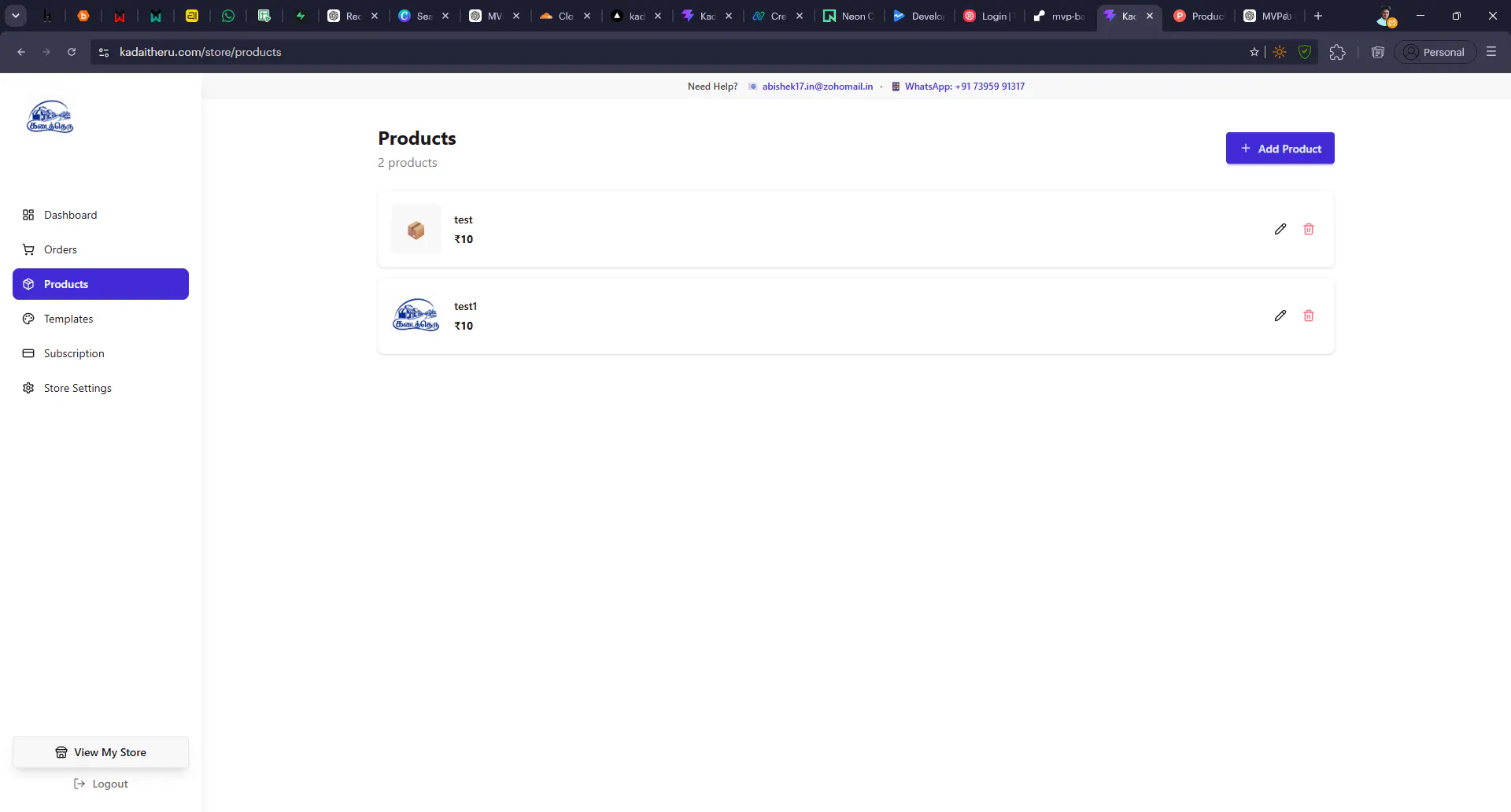Switch to the pinned spreadsheet icon tab
This screenshot has width=1511, height=812.
[x=264, y=16]
